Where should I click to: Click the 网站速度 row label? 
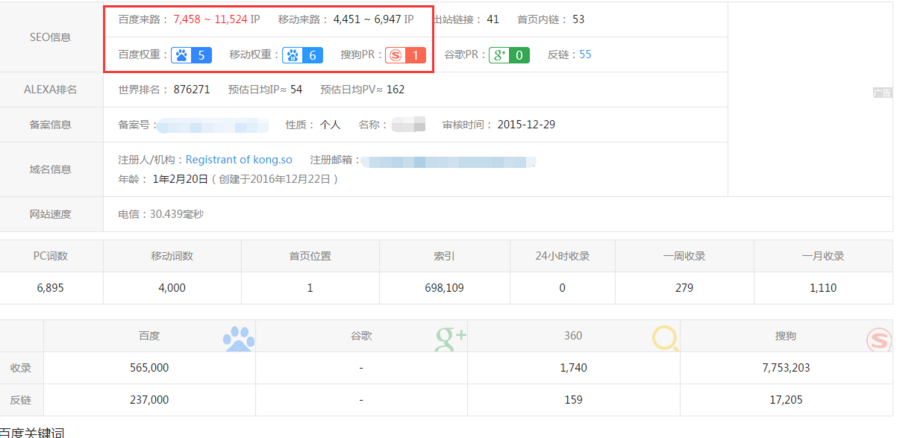coord(51,215)
